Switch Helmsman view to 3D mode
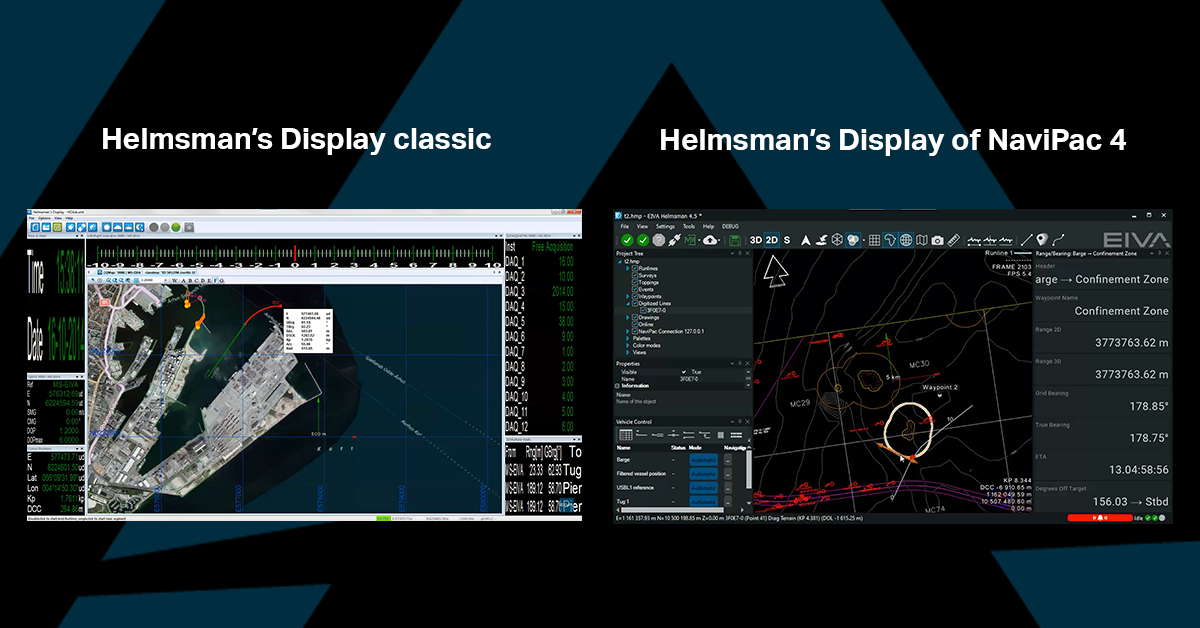This screenshot has width=1200, height=628. coord(756,240)
